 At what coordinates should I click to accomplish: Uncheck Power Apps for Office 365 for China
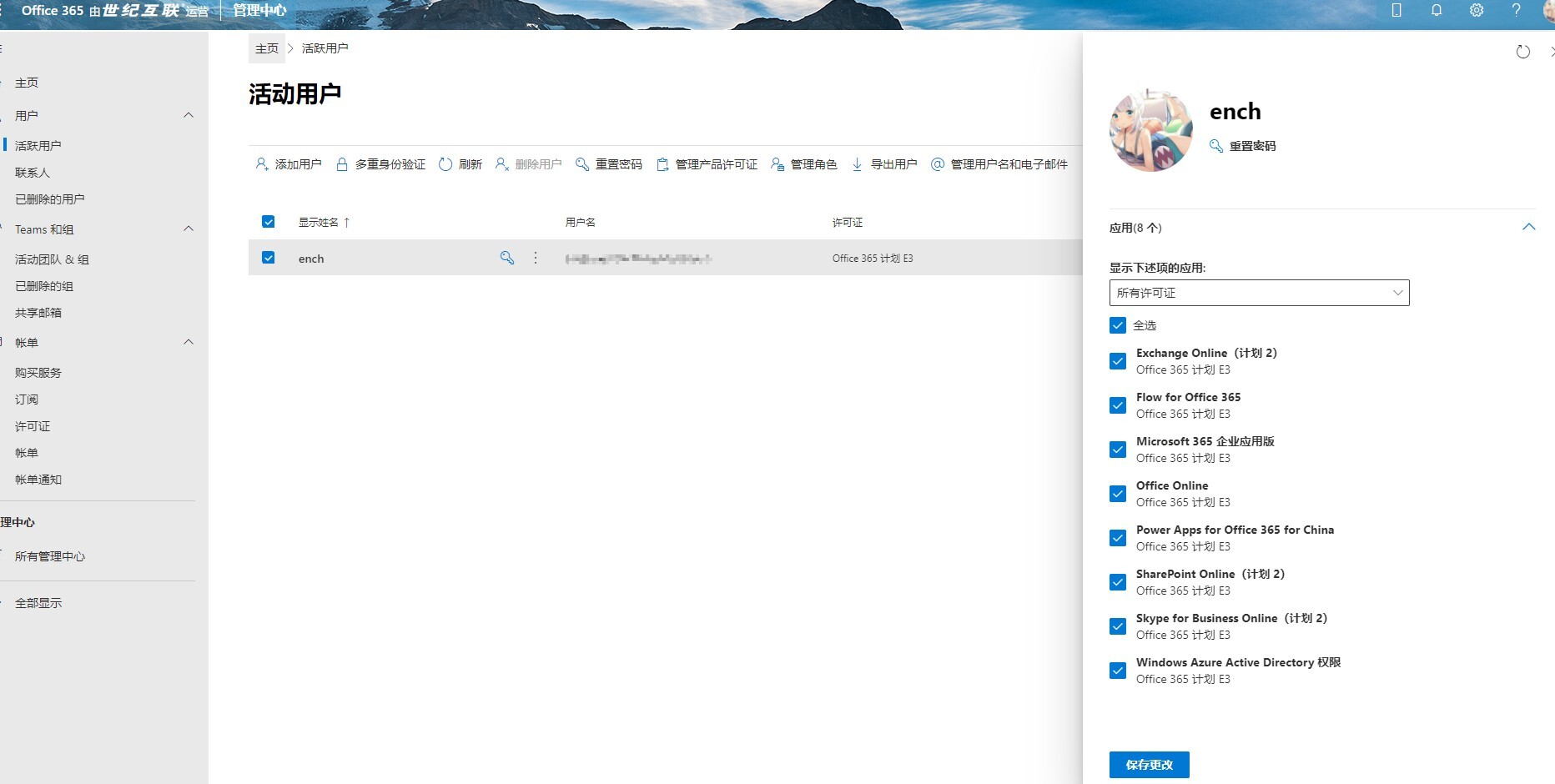[x=1118, y=538]
